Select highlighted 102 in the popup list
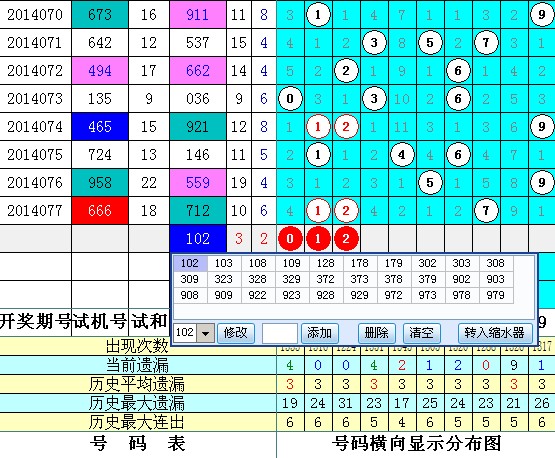Image resolution: width=555 pixels, height=458 pixels. point(190,263)
